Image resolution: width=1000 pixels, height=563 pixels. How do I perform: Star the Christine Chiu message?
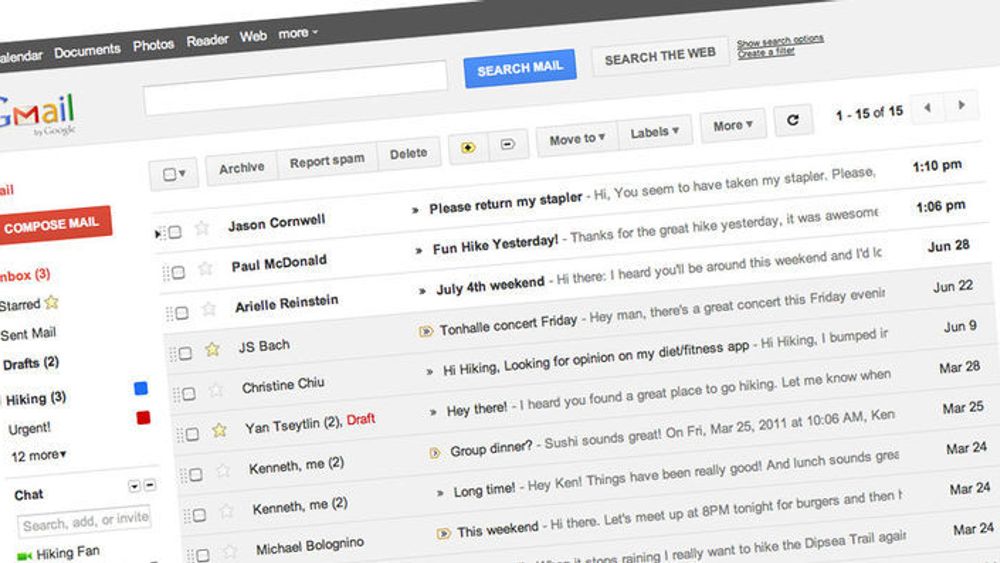216,390
